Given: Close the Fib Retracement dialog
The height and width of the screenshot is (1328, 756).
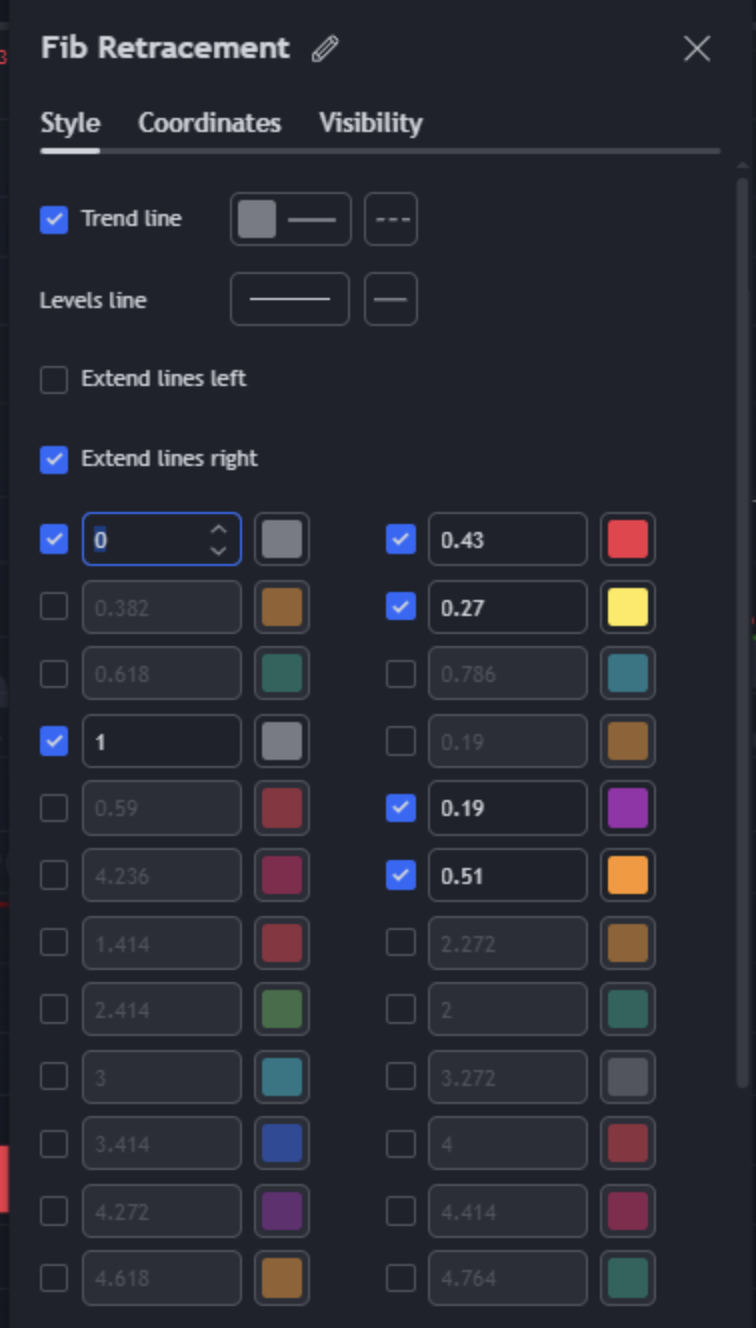Looking at the screenshot, I should coord(697,48).
